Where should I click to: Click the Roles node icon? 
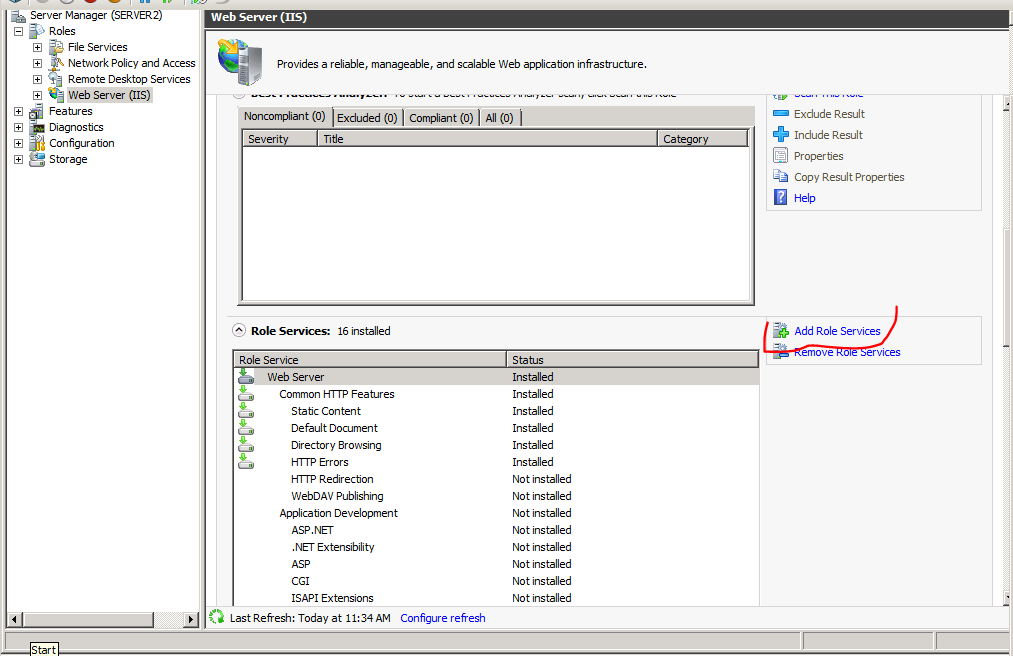click(37, 31)
